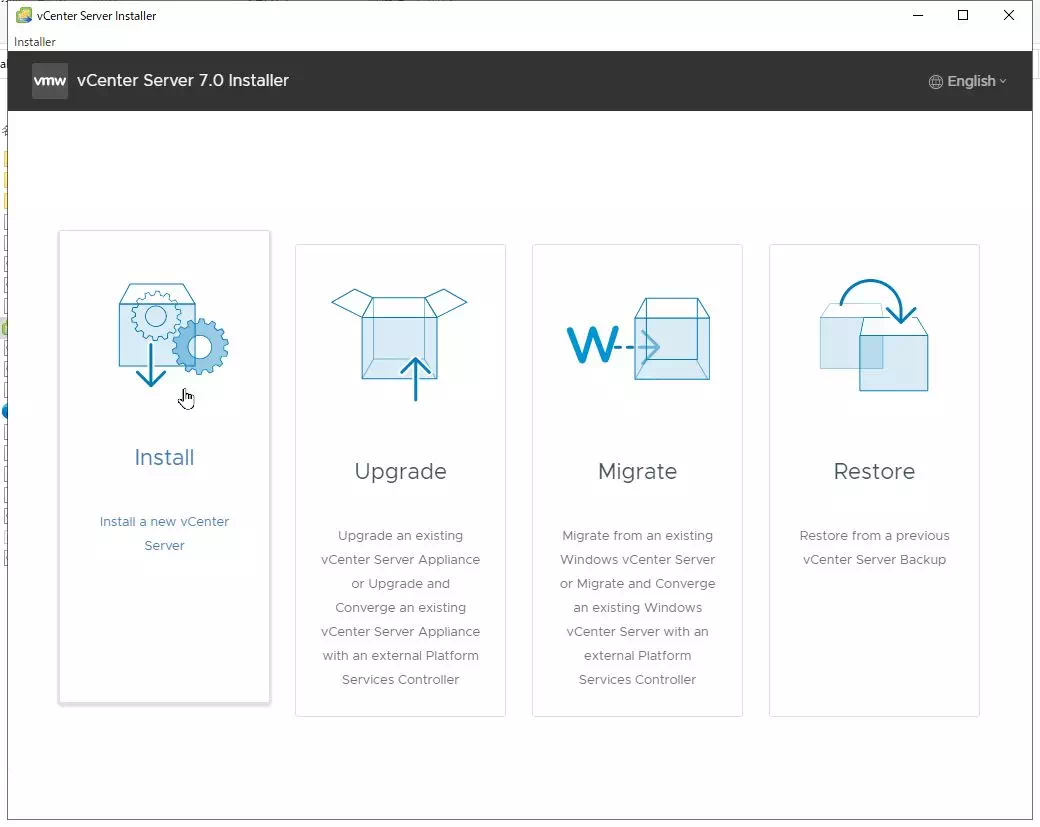Click 'Restore from a previous vCenter Server Backup' text

click(874, 547)
